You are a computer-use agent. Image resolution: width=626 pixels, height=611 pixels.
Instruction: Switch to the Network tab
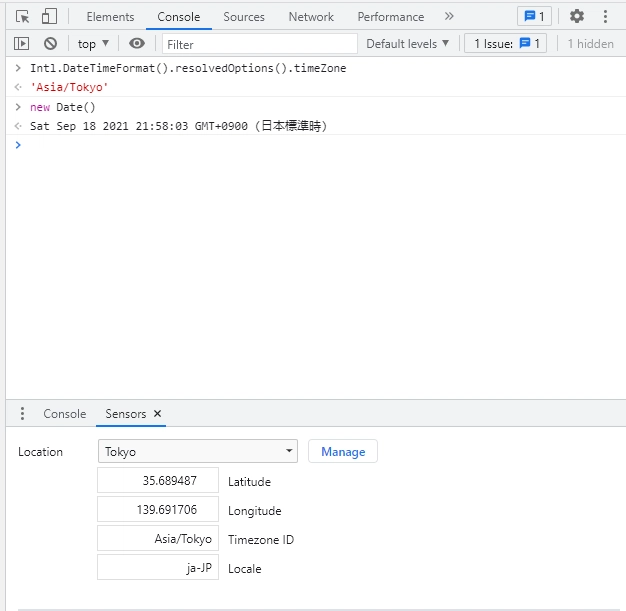tap(311, 17)
